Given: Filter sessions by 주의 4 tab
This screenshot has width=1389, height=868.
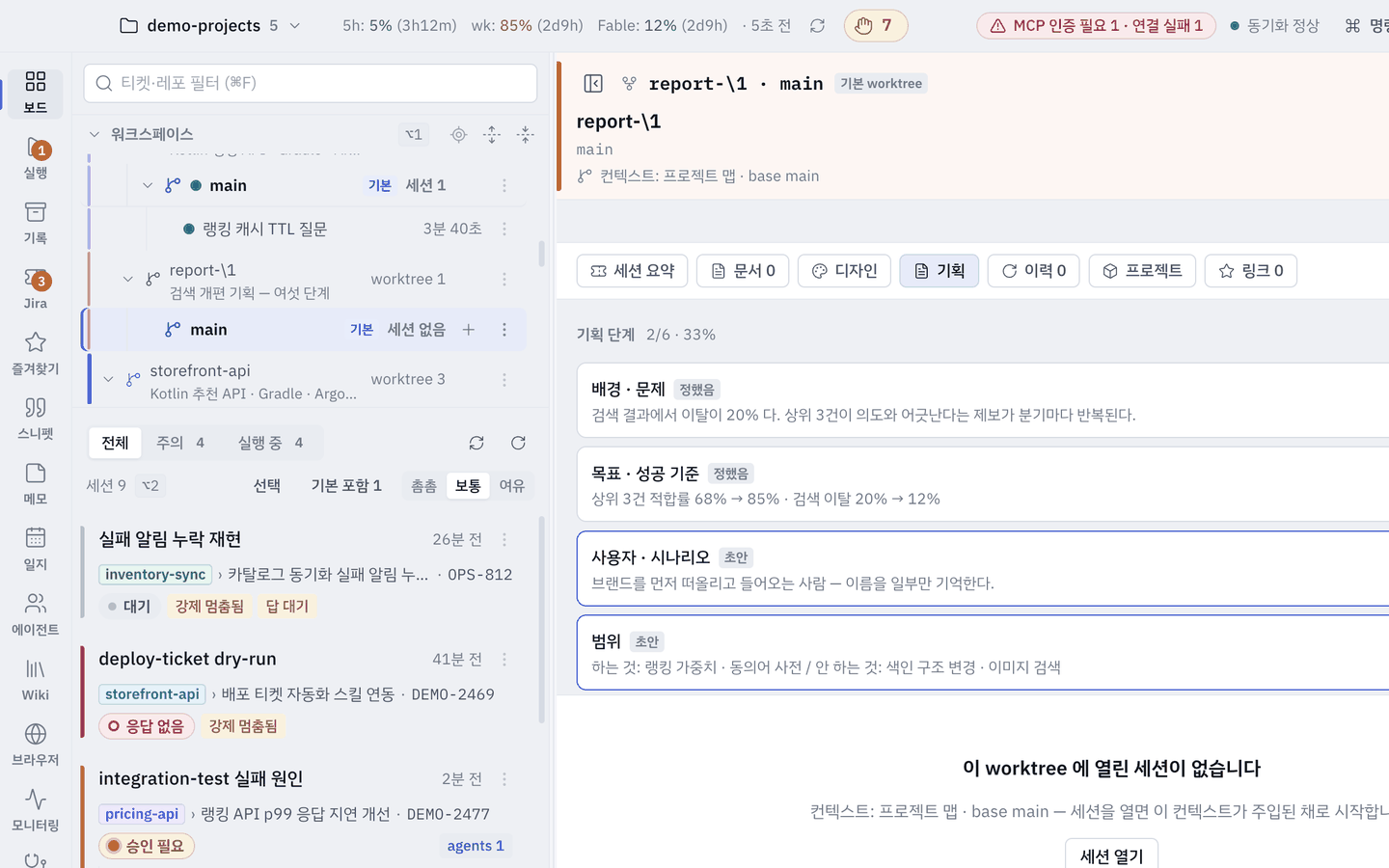Looking at the screenshot, I should coord(181,443).
